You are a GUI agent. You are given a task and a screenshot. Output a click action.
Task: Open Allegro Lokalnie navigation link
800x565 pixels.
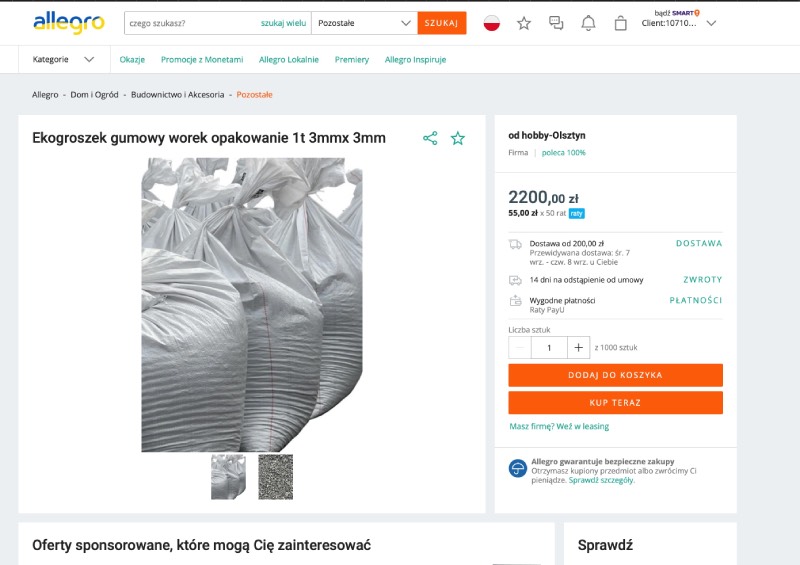[289, 59]
